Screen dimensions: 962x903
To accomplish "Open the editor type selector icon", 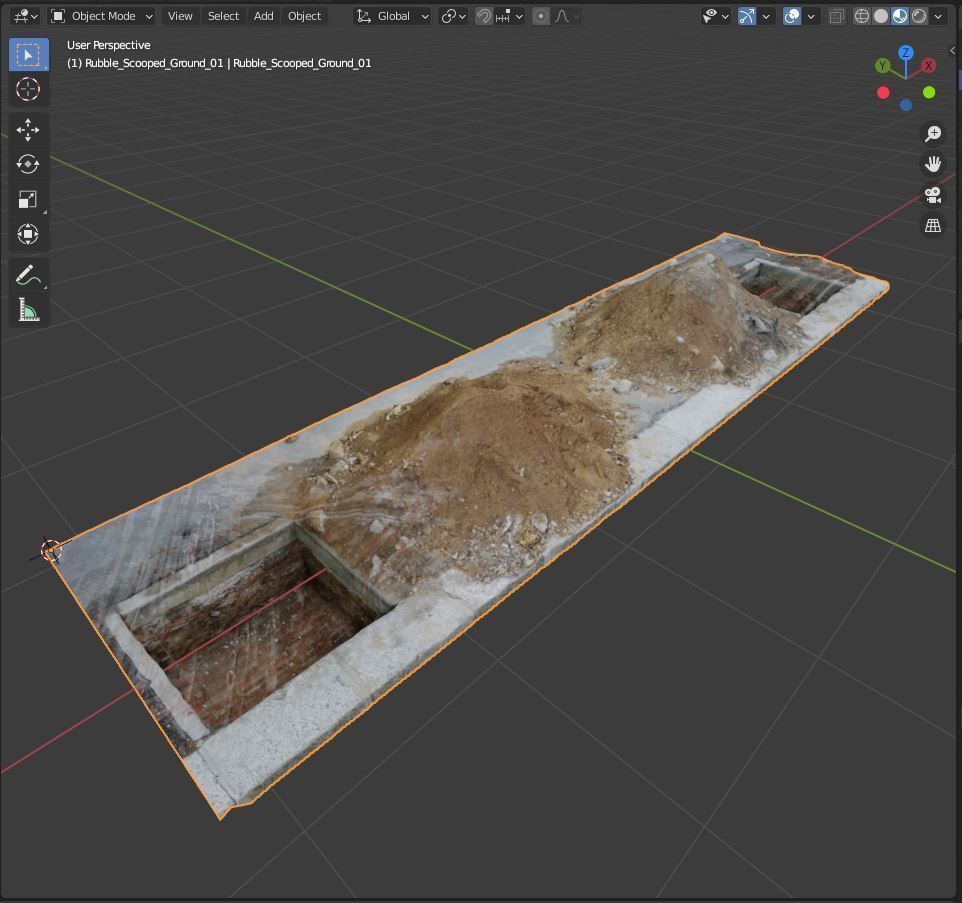I will 25,16.
